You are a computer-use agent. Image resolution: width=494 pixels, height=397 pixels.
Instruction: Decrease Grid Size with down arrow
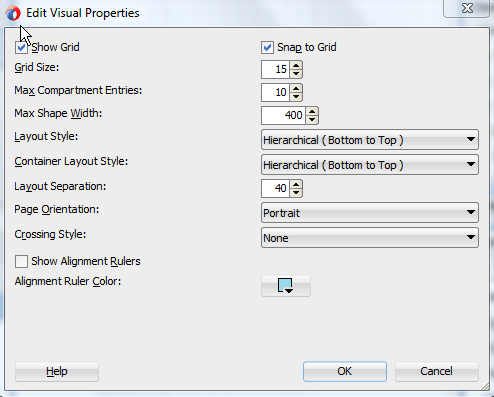(x=296, y=74)
